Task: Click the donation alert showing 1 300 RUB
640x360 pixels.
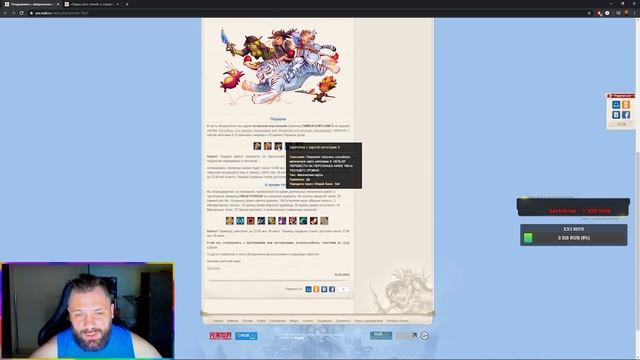Action: tap(573, 207)
